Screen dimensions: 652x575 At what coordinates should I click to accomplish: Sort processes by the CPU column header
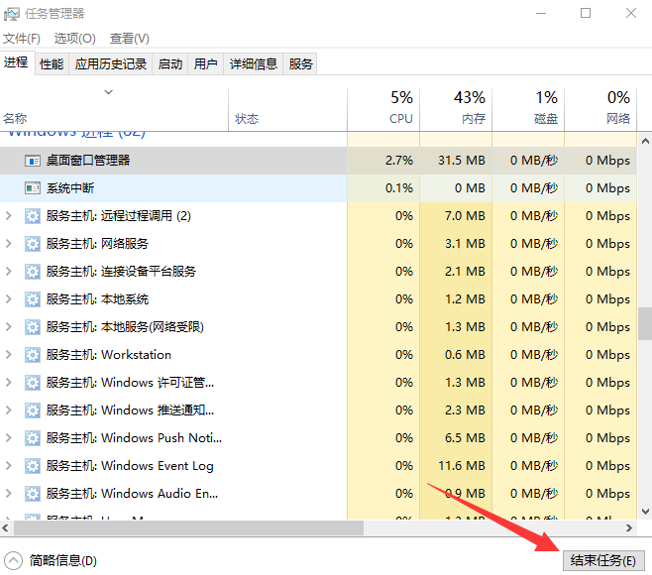click(400, 108)
